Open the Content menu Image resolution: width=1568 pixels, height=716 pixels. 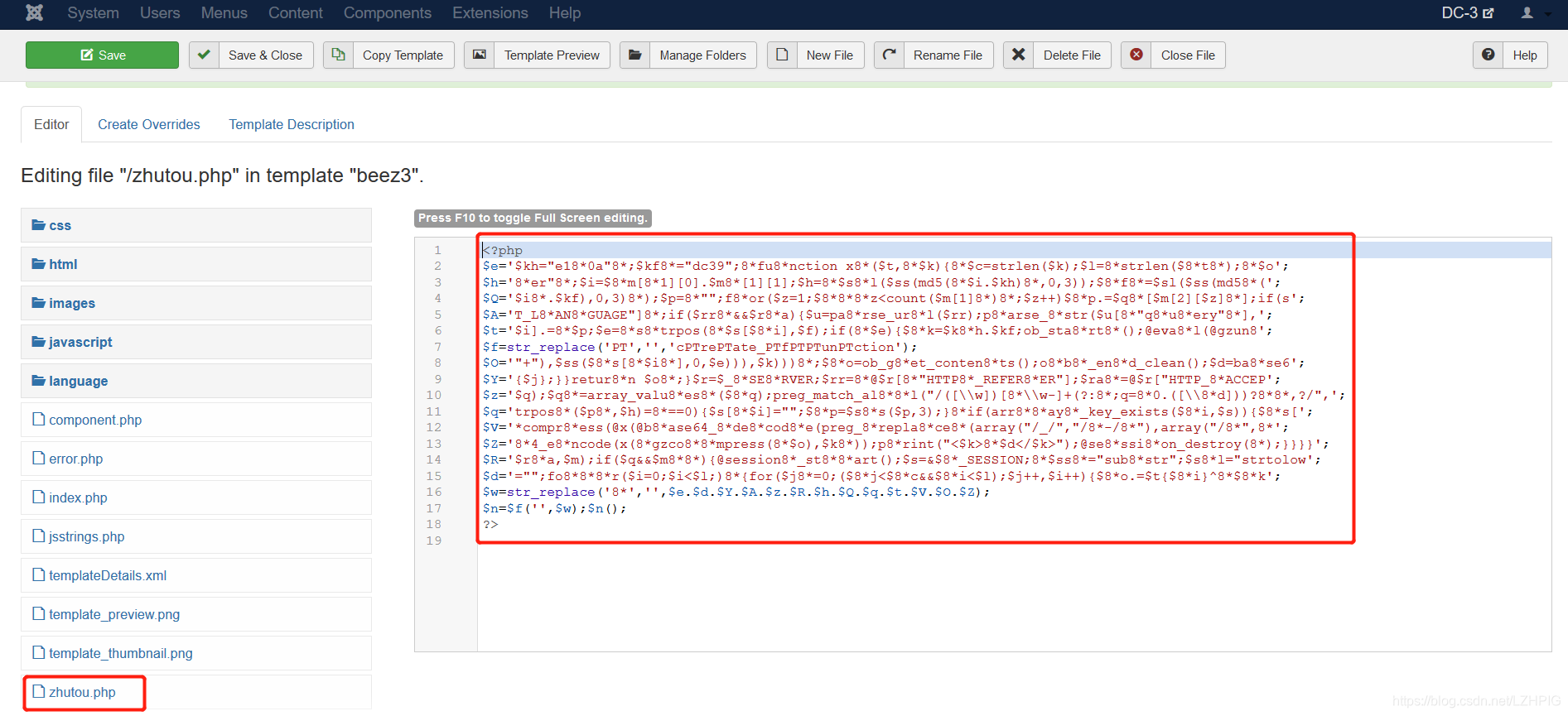tap(295, 13)
